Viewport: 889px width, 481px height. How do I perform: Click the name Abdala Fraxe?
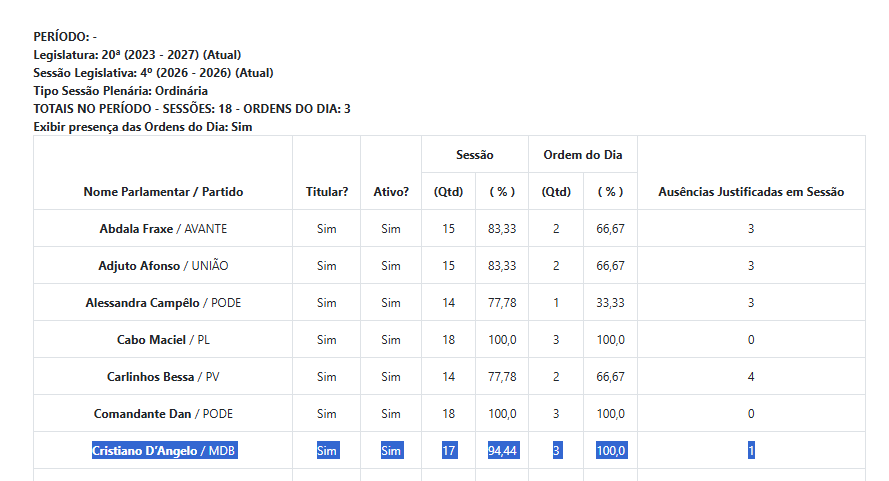point(136,229)
